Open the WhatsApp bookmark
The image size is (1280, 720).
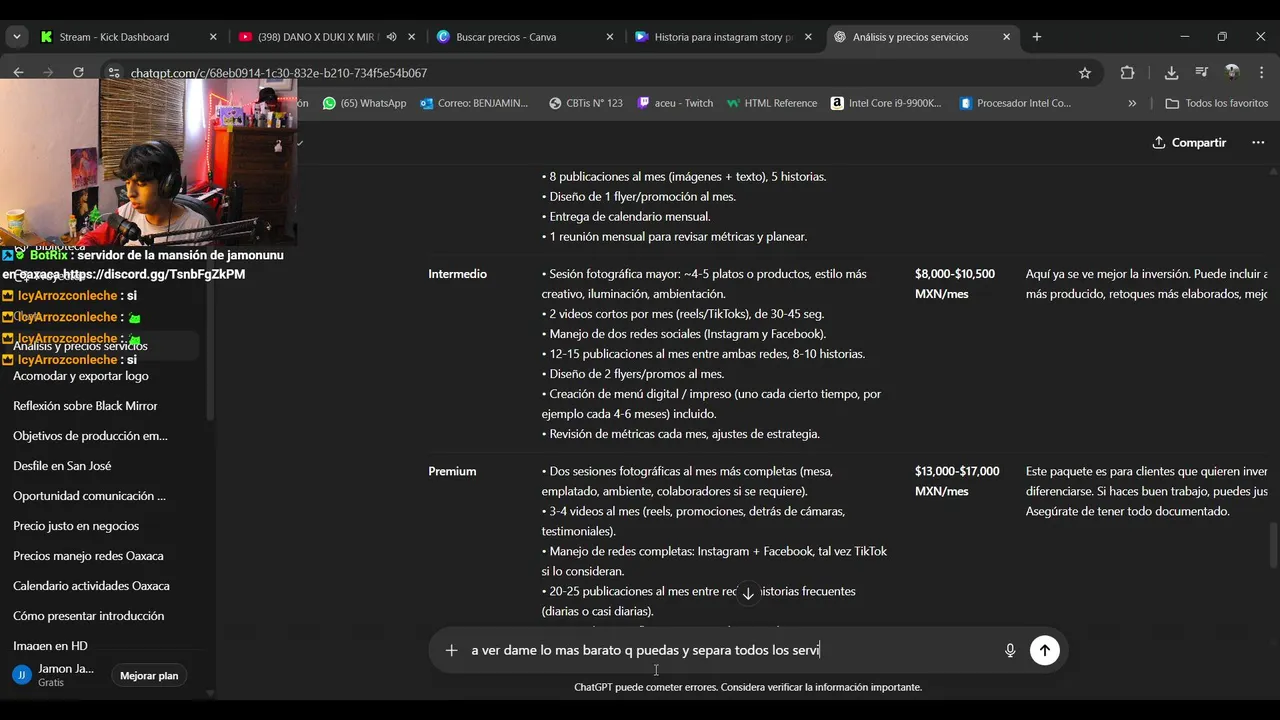click(x=364, y=103)
